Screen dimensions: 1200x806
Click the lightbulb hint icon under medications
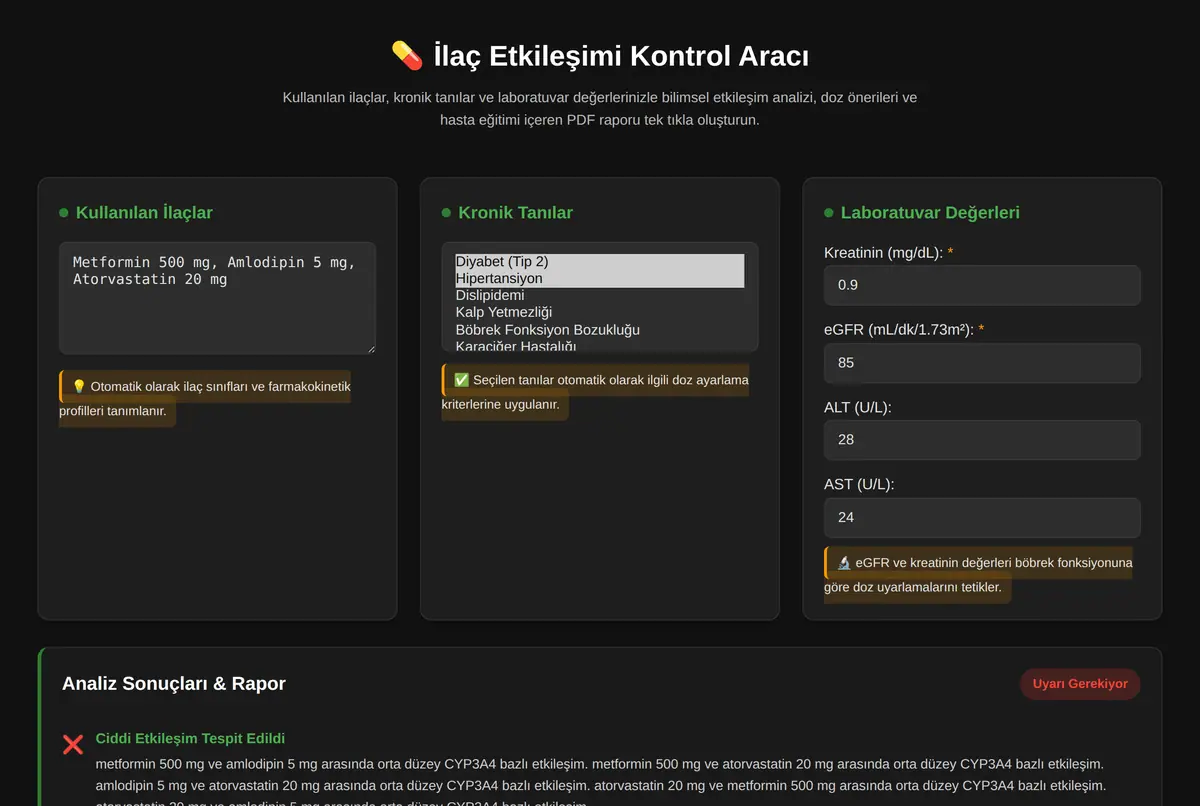coord(79,386)
